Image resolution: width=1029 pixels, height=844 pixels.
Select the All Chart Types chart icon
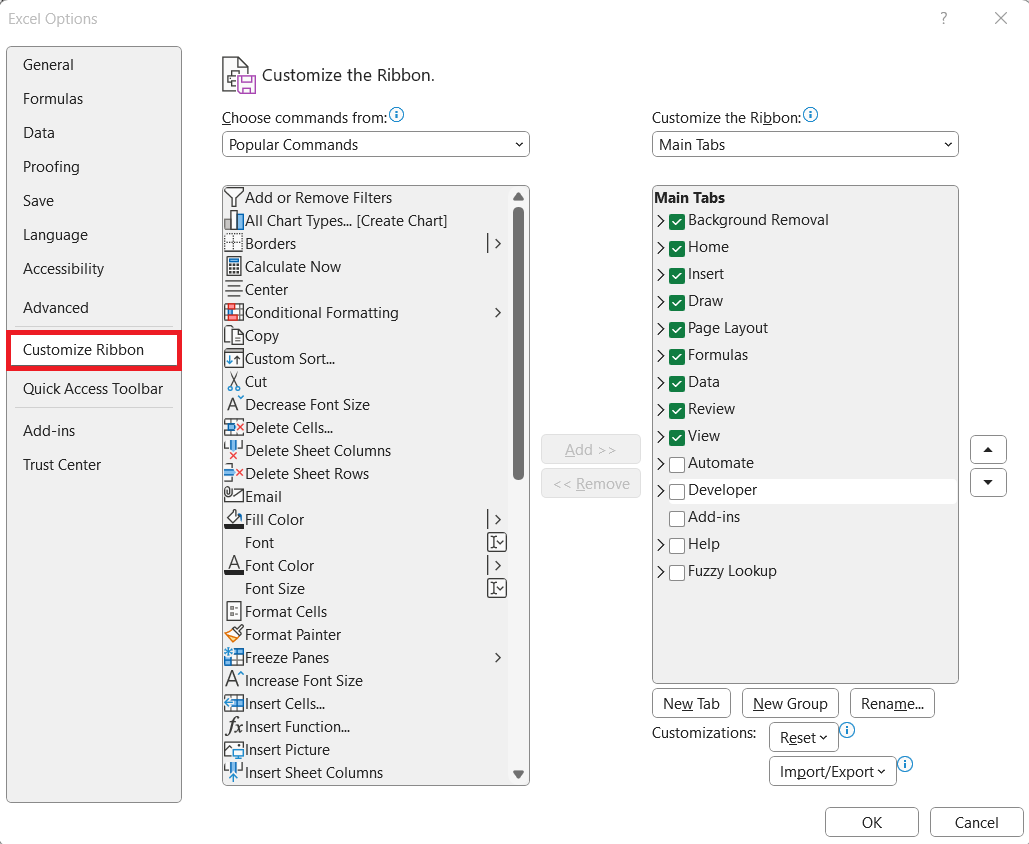(234, 221)
